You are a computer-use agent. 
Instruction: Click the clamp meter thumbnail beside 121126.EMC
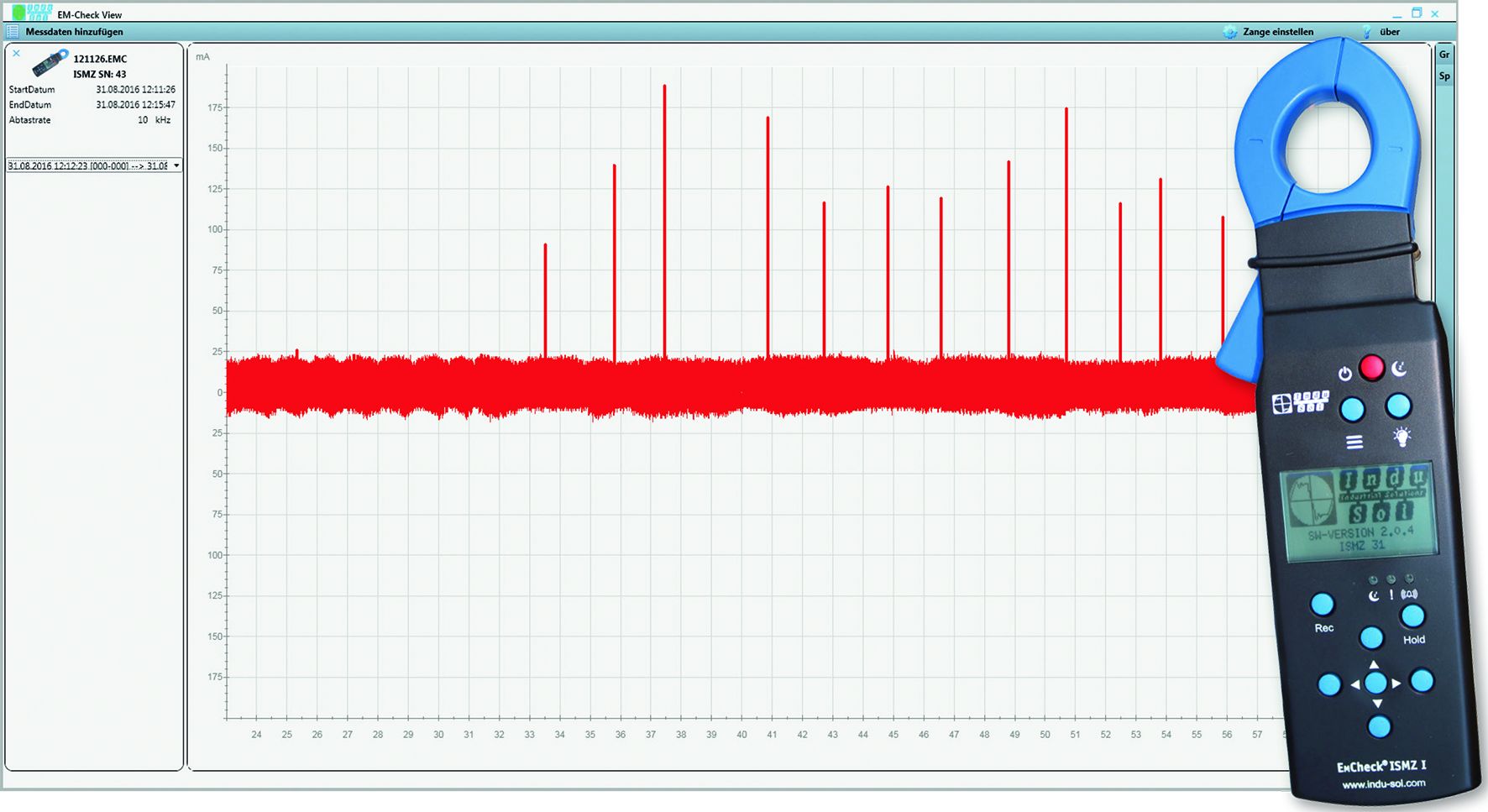[x=50, y=64]
